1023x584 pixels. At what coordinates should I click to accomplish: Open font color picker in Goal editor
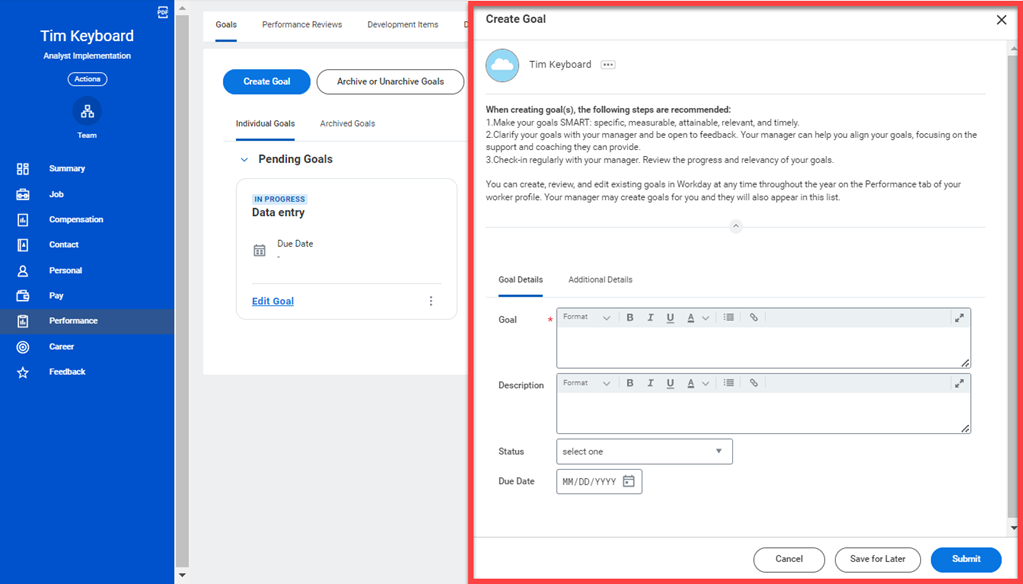pos(697,318)
